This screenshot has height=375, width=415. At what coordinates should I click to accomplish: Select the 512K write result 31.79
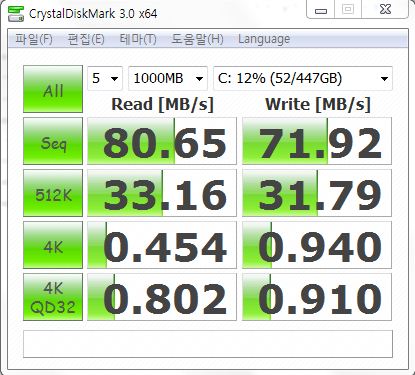[x=317, y=193]
